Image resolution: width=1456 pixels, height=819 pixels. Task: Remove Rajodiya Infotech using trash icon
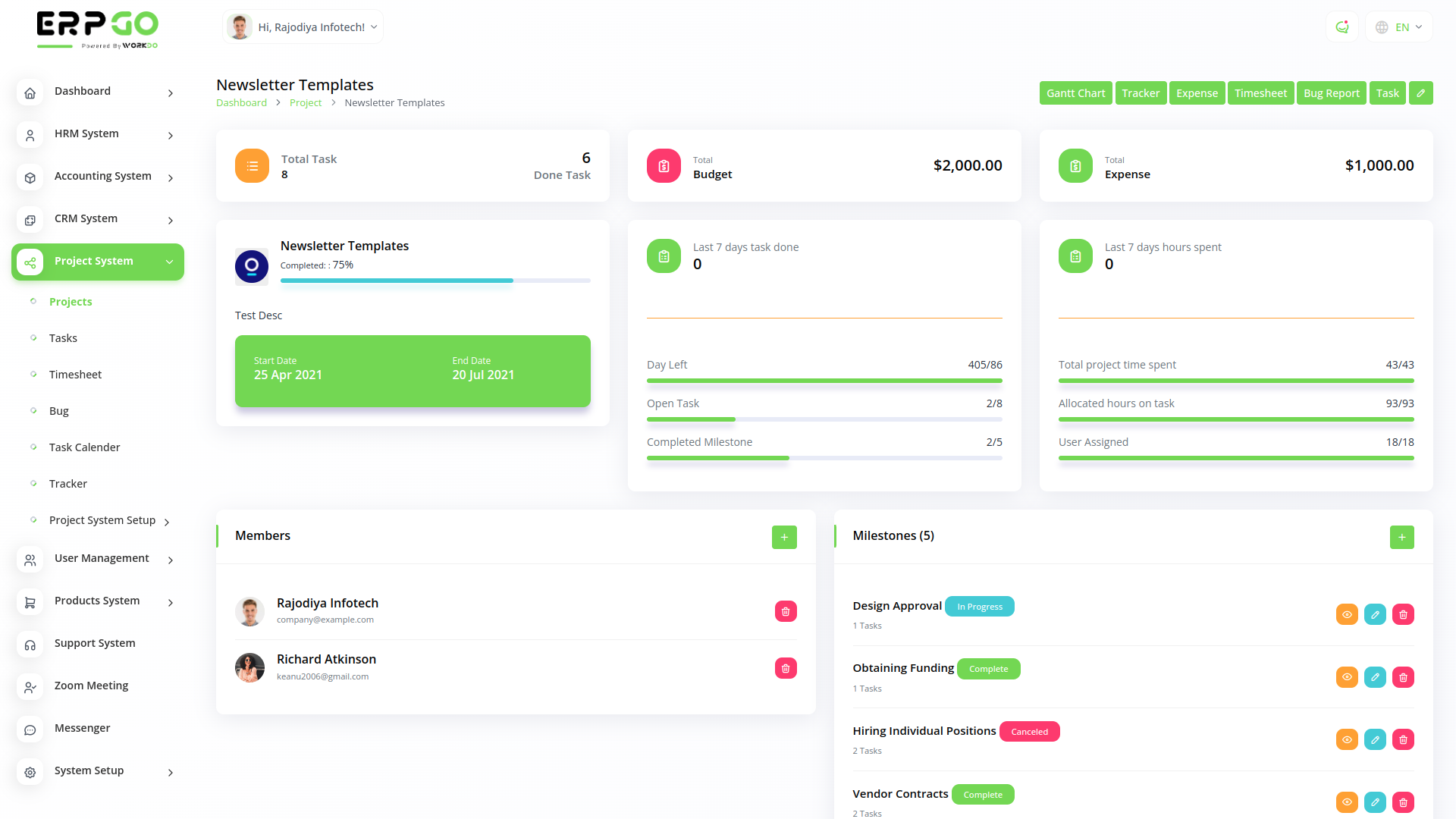[x=786, y=611]
